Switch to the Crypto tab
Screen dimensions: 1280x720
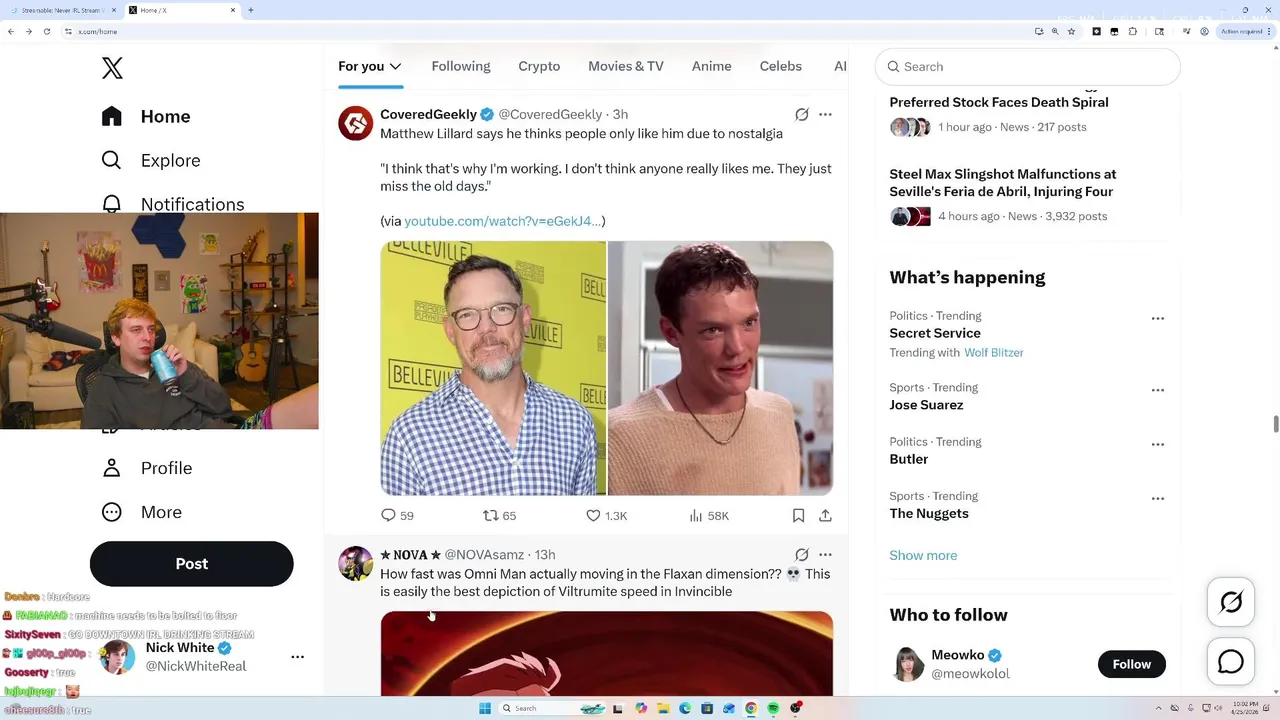pyautogui.click(x=539, y=66)
